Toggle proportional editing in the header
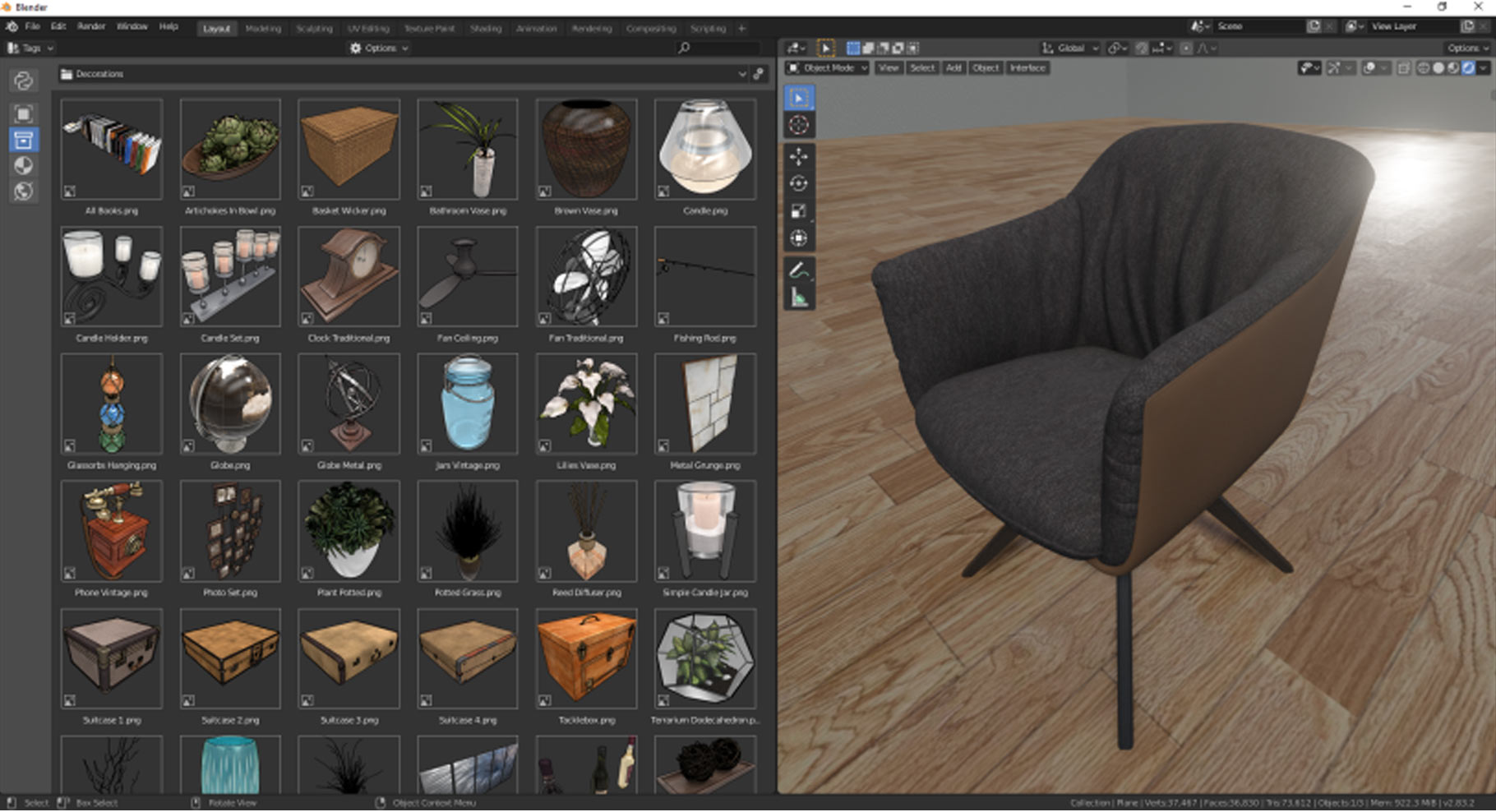The image size is (1496, 812). (x=1186, y=48)
